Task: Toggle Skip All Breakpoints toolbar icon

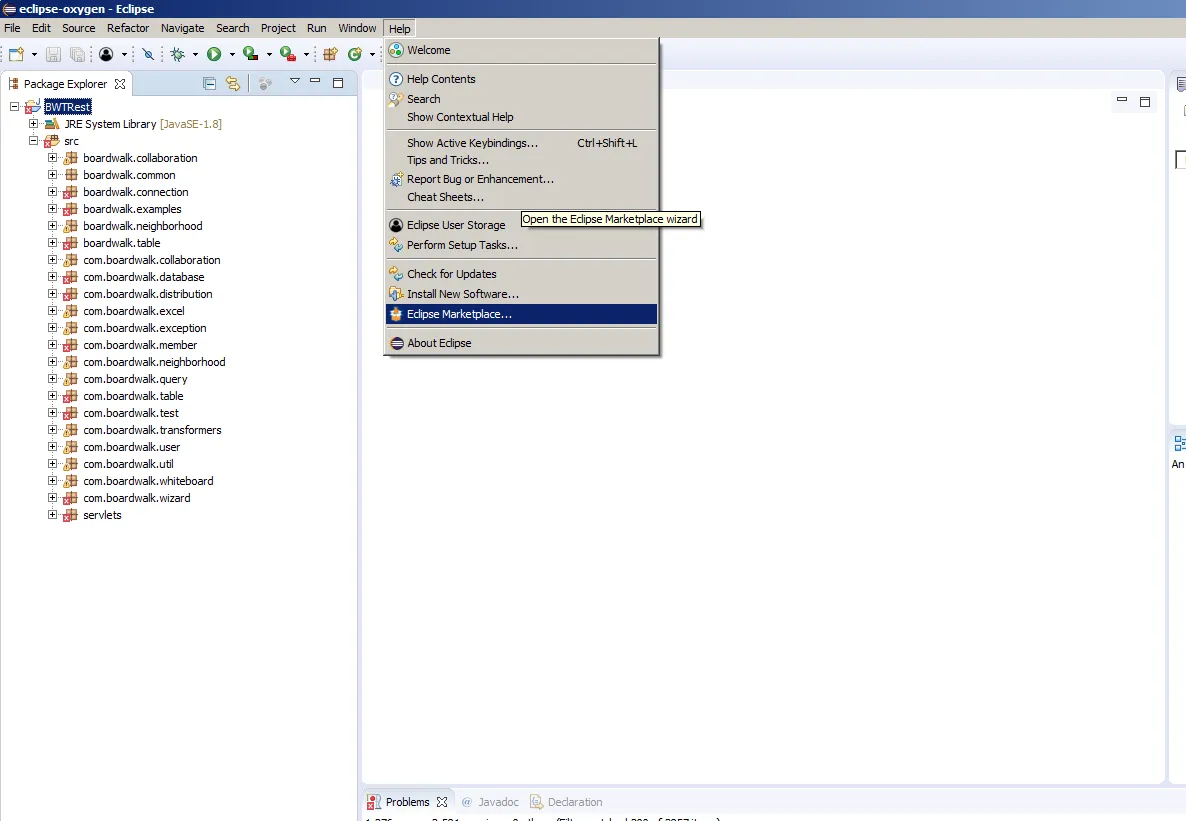Action: coord(148,54)
